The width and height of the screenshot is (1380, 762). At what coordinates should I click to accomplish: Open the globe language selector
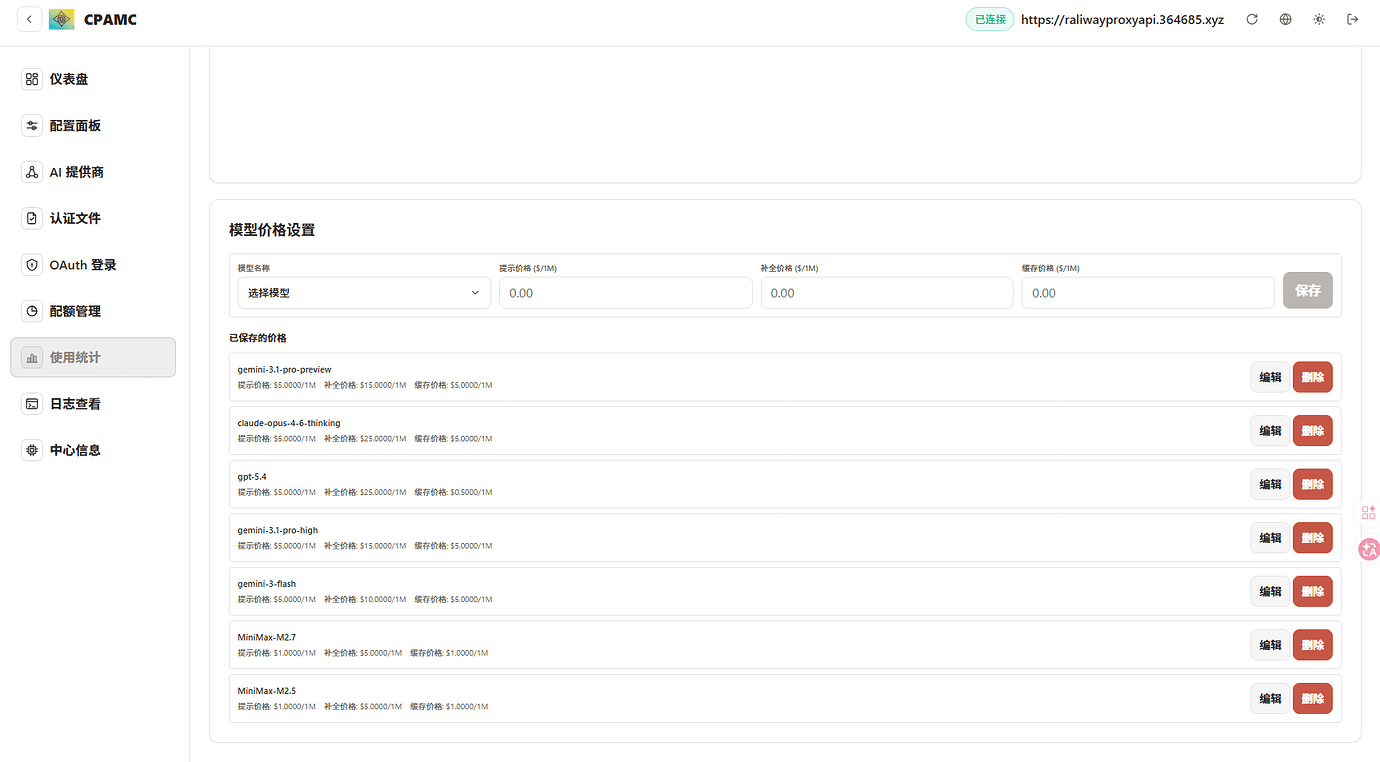tap(1286, 19)
